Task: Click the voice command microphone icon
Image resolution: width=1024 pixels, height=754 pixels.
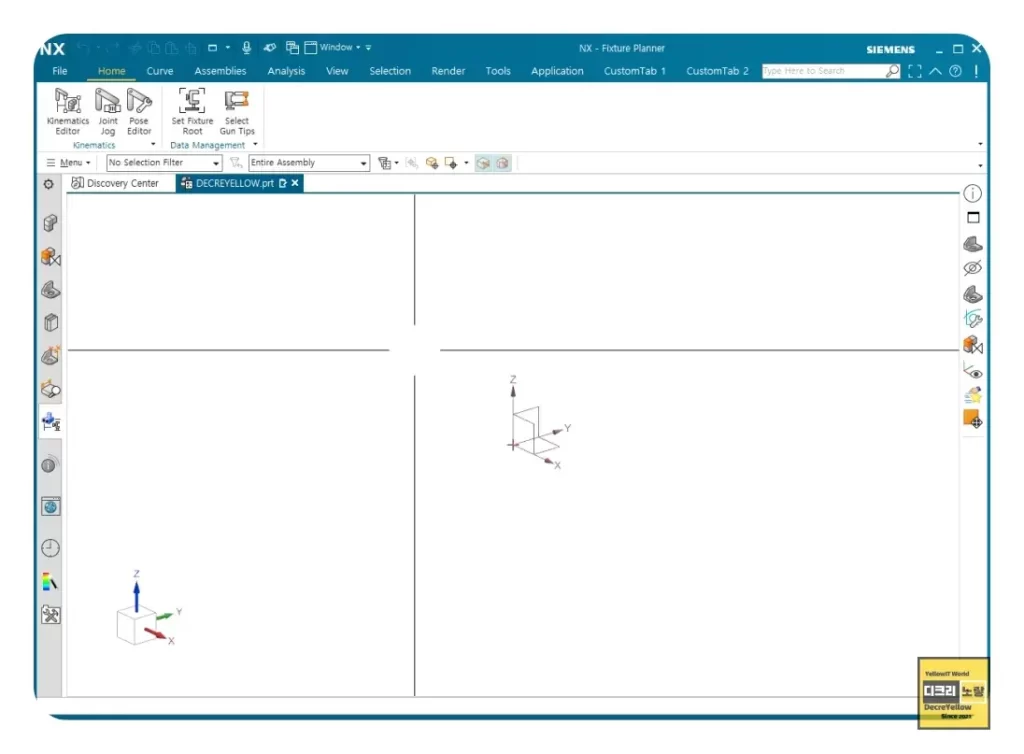Action: 246,48
